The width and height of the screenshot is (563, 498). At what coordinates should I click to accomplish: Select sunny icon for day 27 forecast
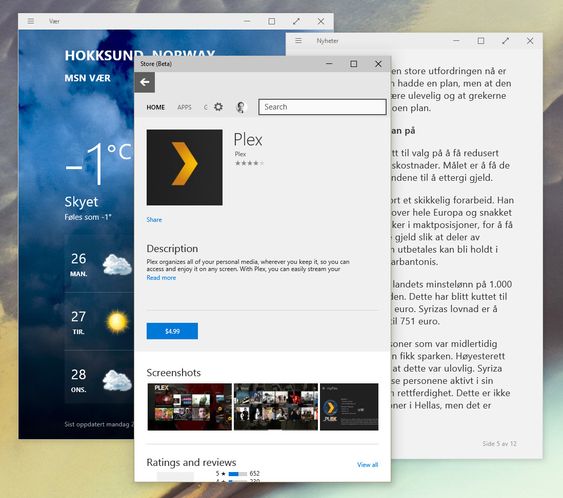(117, 322)
